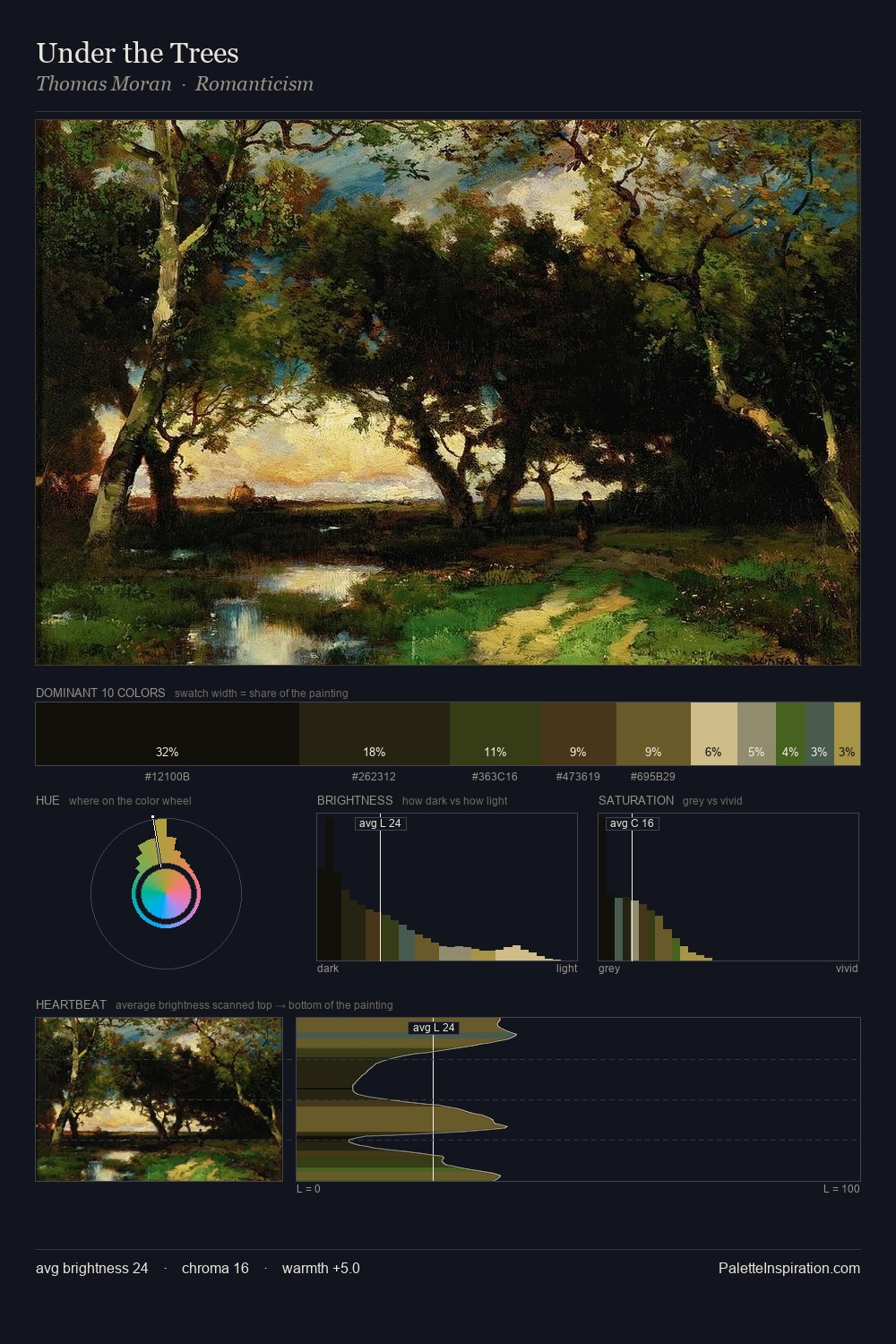Click the SATURATION section heading

click(636, 800)
